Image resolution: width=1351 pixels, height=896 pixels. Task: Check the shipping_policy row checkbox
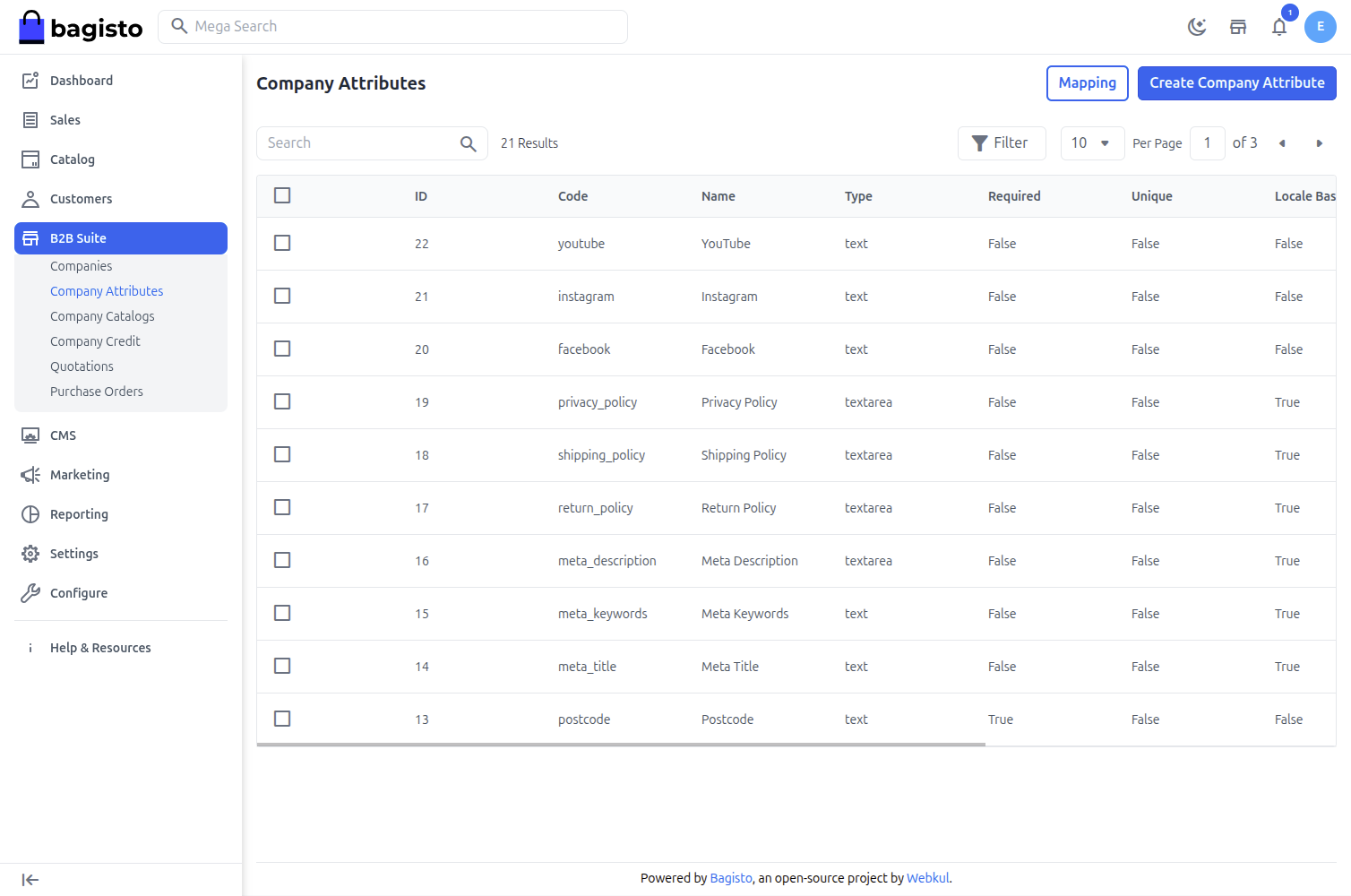pyautogui.click(x=282, y=454)
